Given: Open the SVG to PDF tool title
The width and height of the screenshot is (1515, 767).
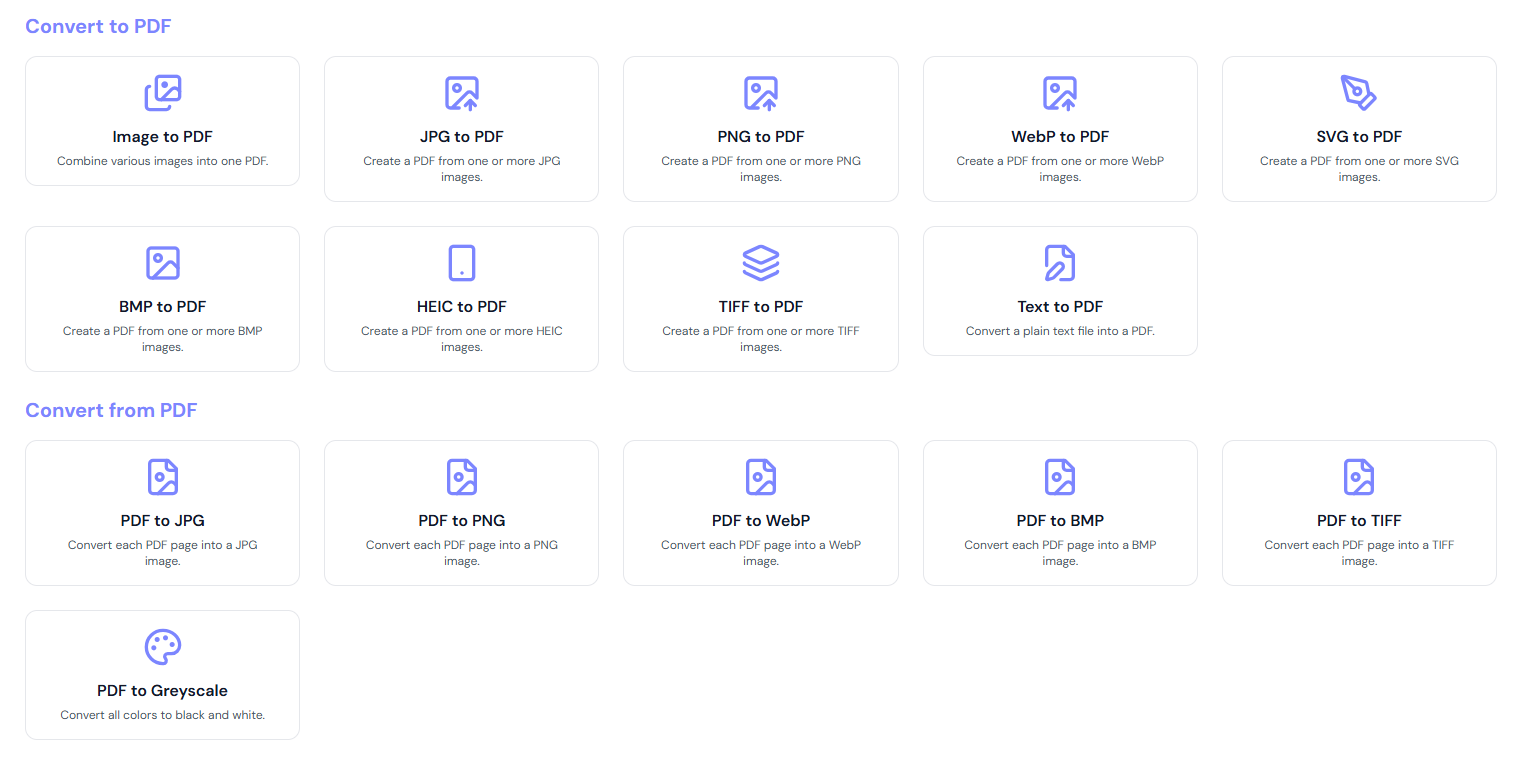Looking at the screenshot, I should click(x=1359, y=137).
